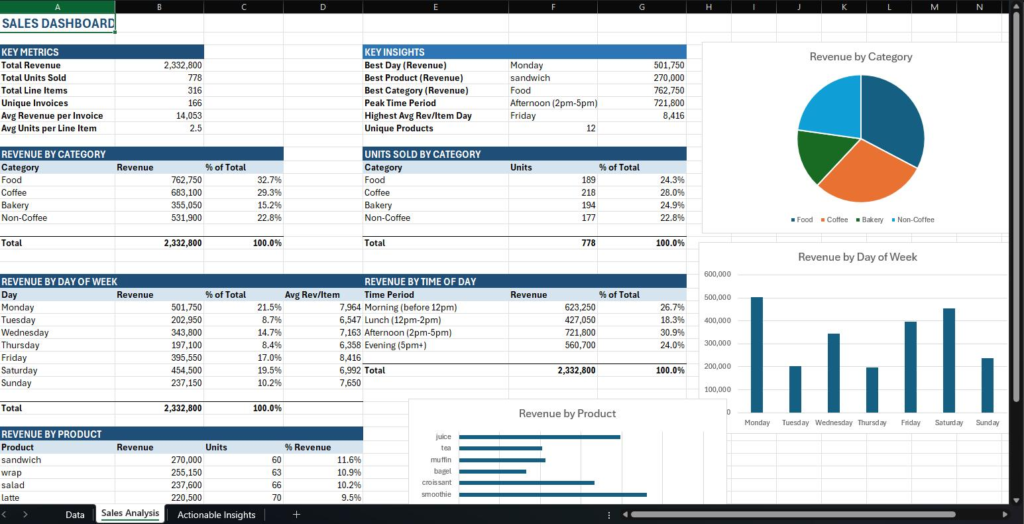Click the Revenue by Product chart title
Image resolution: width=1024 pixels, height=524 pixels.
pos(567,413)
